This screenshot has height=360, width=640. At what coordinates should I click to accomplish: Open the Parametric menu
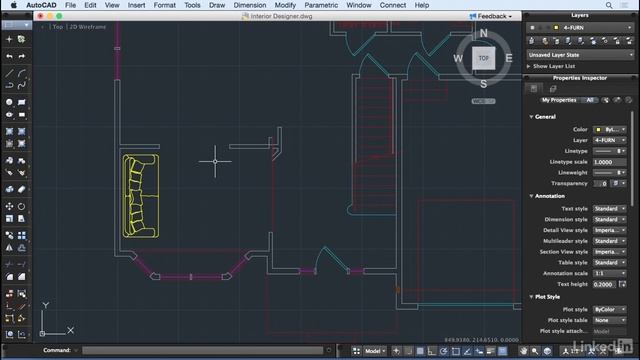[x=321, y=5]
